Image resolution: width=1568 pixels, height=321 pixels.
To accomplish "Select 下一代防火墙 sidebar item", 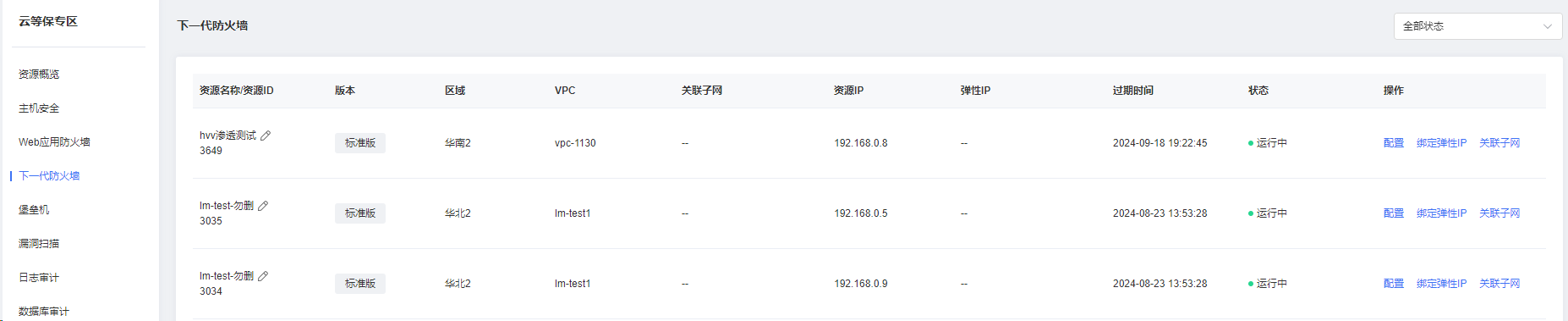I will 49,176.
